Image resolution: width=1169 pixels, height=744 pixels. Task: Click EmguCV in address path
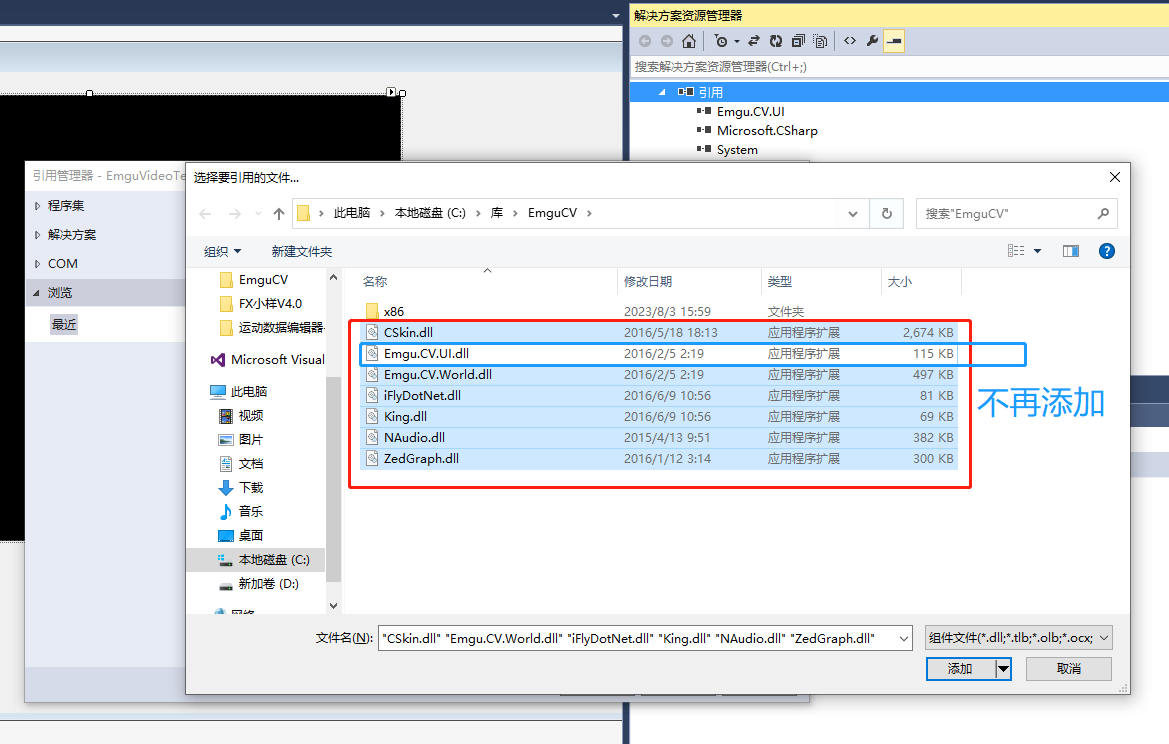552,213
